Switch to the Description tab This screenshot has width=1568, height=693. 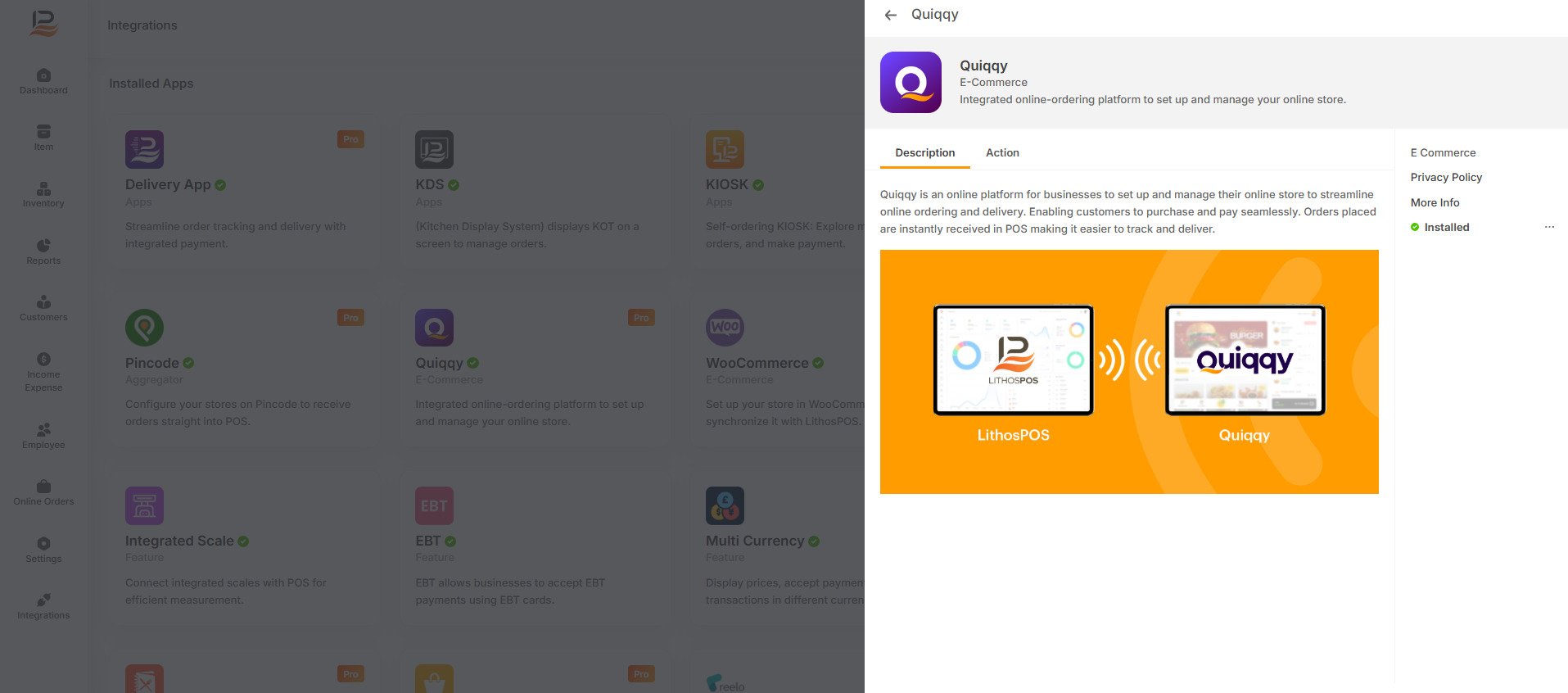click(925, 152)
